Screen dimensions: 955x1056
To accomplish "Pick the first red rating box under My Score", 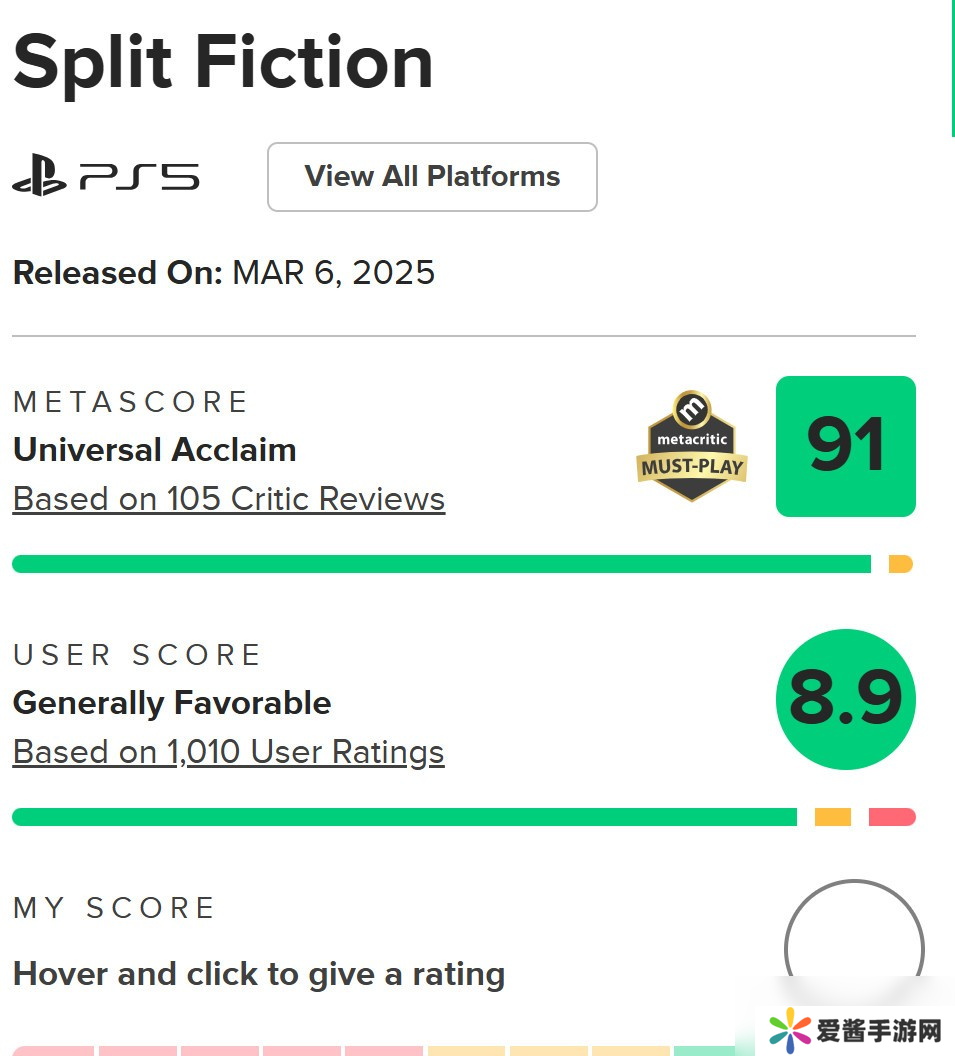I will tap(53, 1050).
